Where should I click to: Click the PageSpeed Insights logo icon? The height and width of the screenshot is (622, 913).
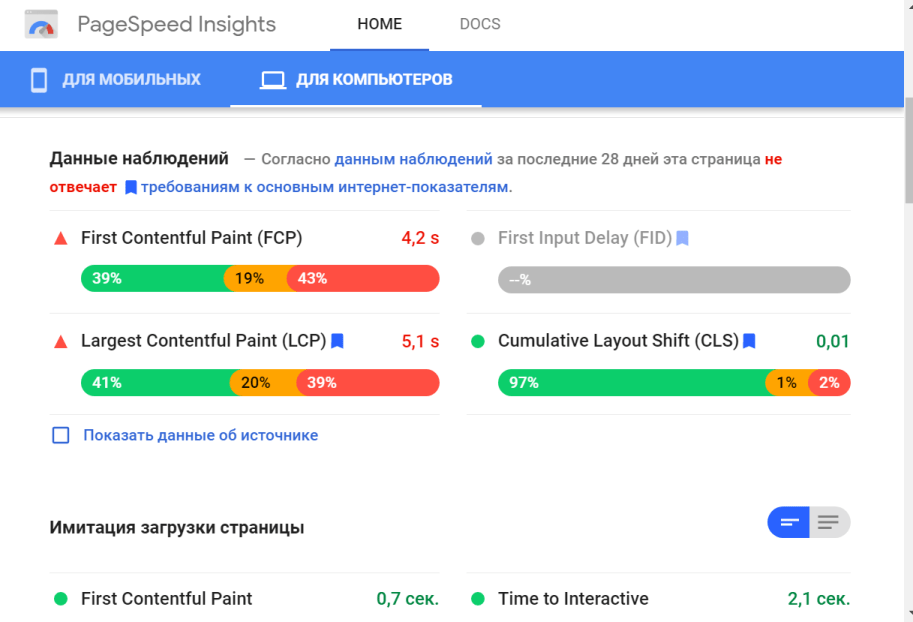42,25
